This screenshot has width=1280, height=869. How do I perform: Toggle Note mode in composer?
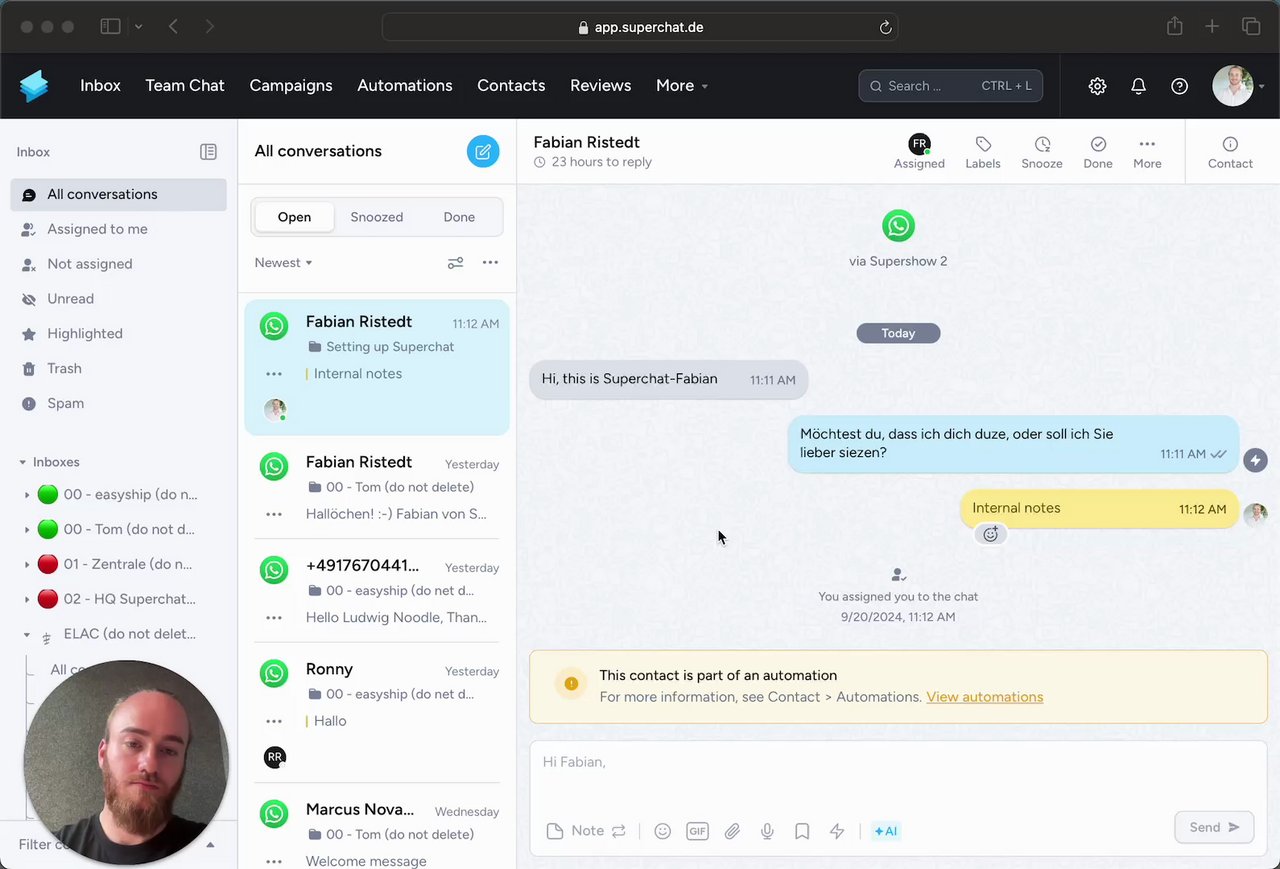click(586, 830)
